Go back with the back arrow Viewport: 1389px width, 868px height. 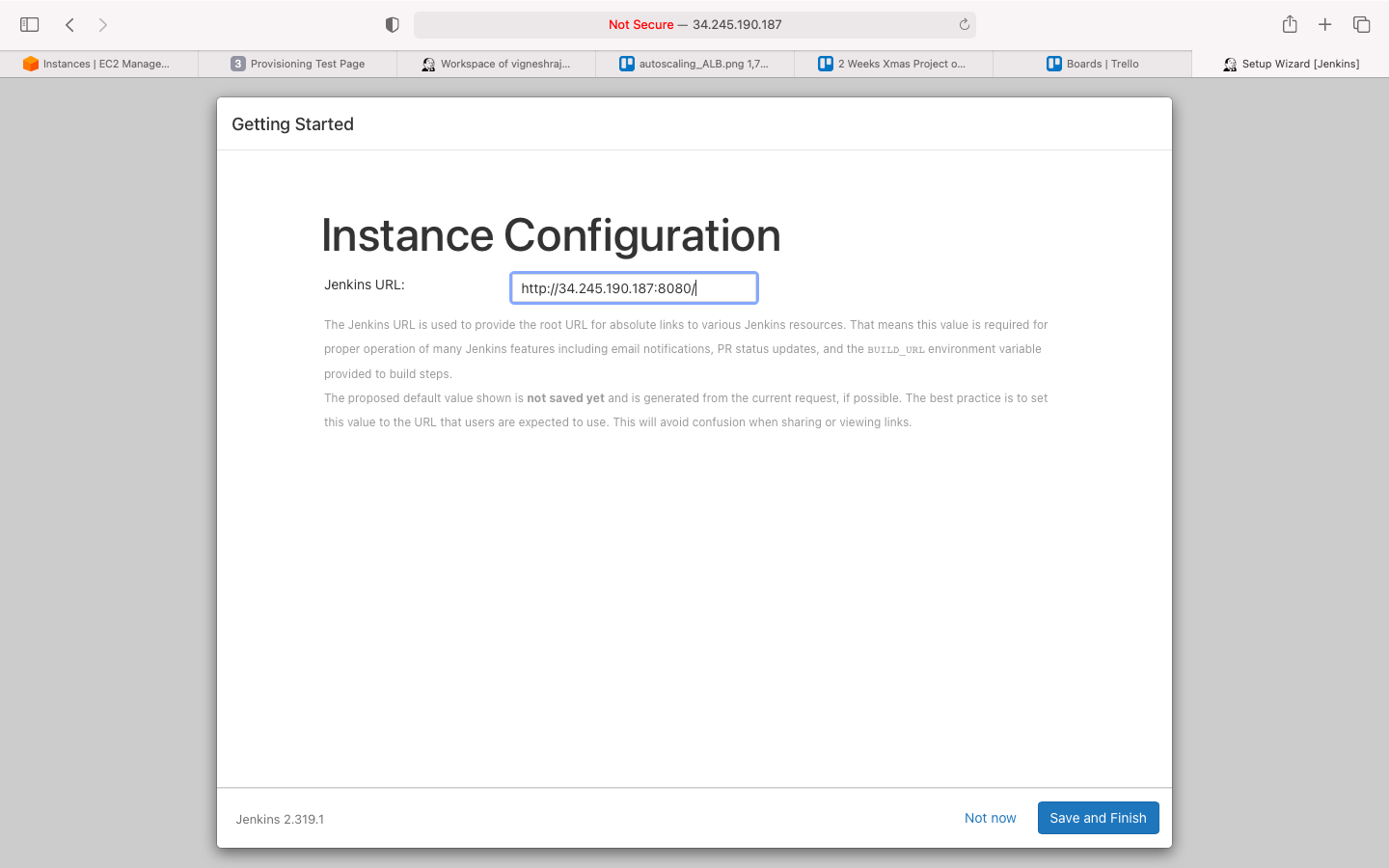[69, 24]
